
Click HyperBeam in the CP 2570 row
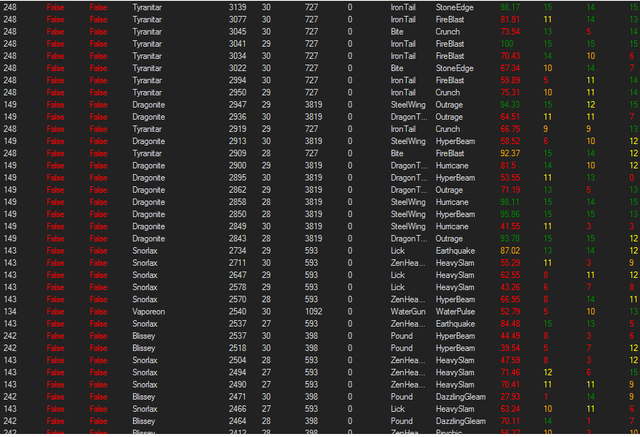[455, 299]
